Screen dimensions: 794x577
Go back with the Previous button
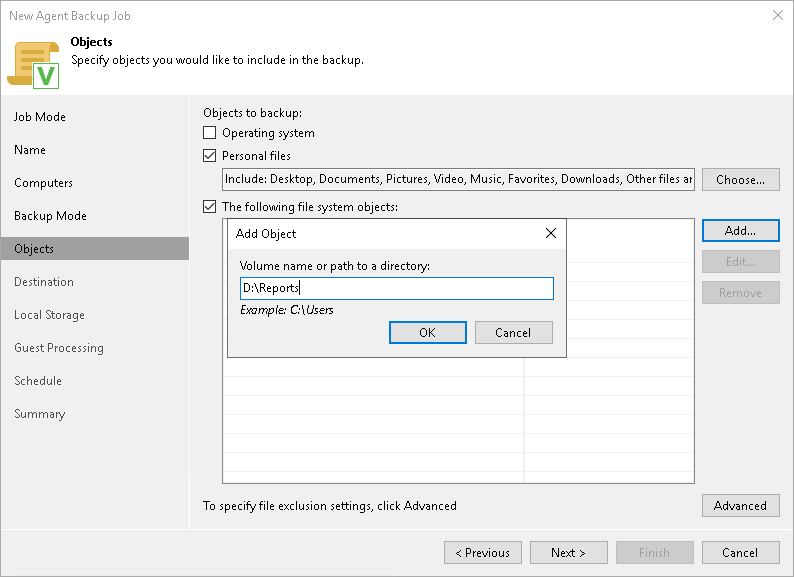(x=483, y=553)
